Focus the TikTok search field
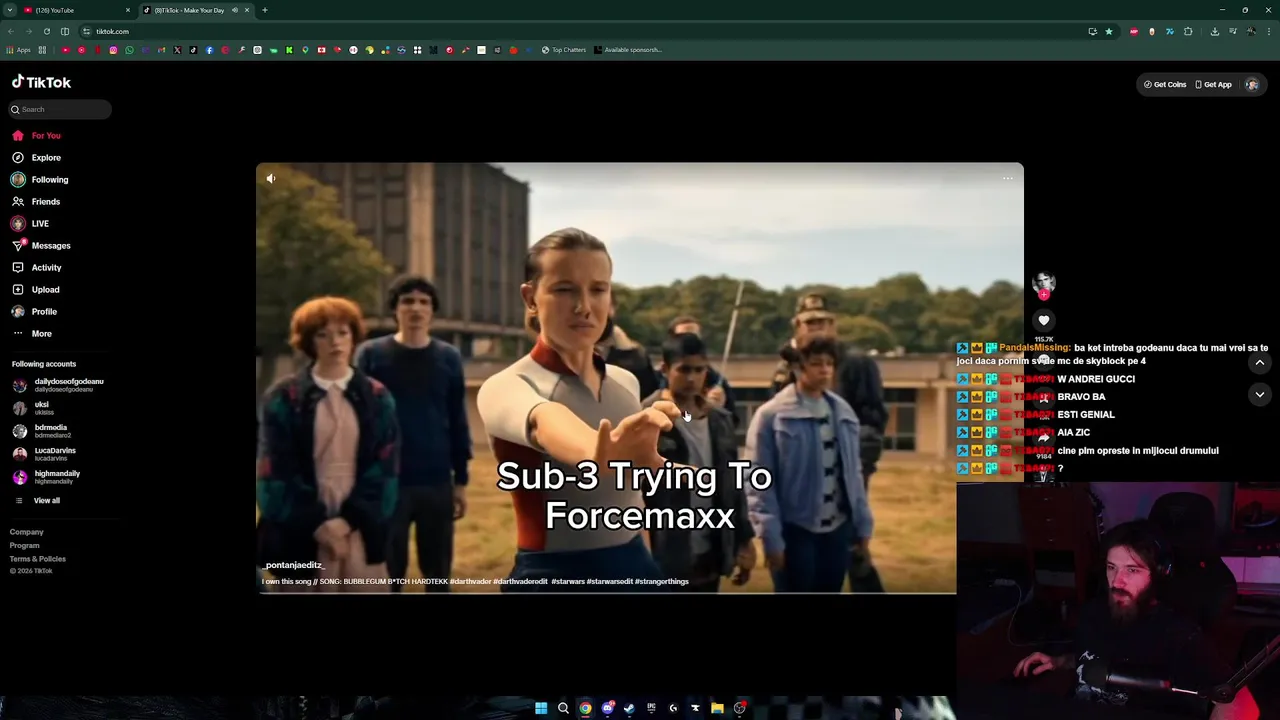This screenshot has width=1280, height=720. pyautogui.click(x=60, y=109)
